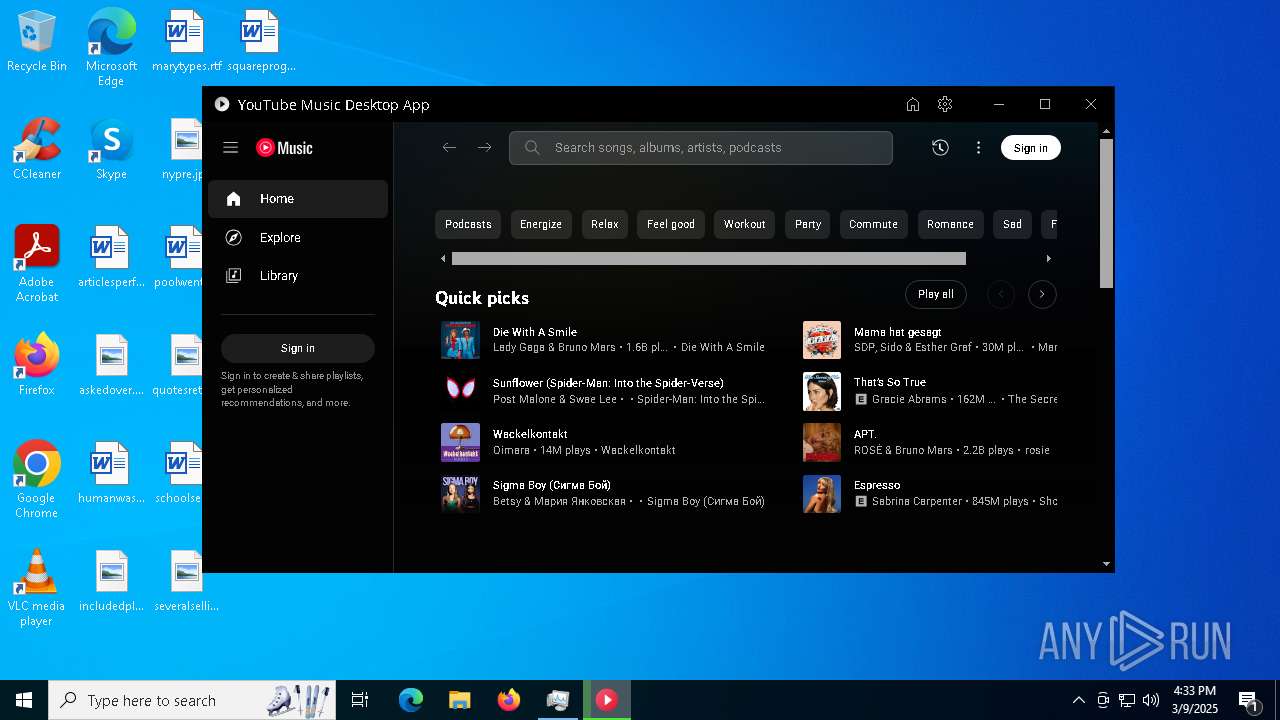This screenshot has width=1280, height=720.
Task: Open Windows Start menu
Action: (24, 700)
